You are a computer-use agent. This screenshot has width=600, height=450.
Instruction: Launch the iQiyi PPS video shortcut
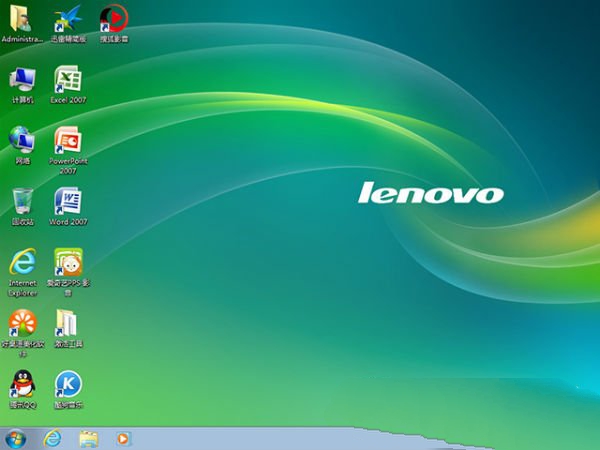(68, 262)
